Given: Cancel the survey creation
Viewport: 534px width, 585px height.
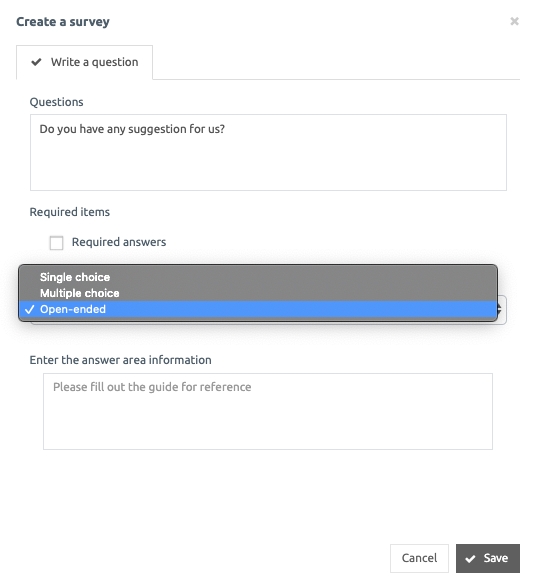Looking at the screenshot, I should tap(419, 558).
